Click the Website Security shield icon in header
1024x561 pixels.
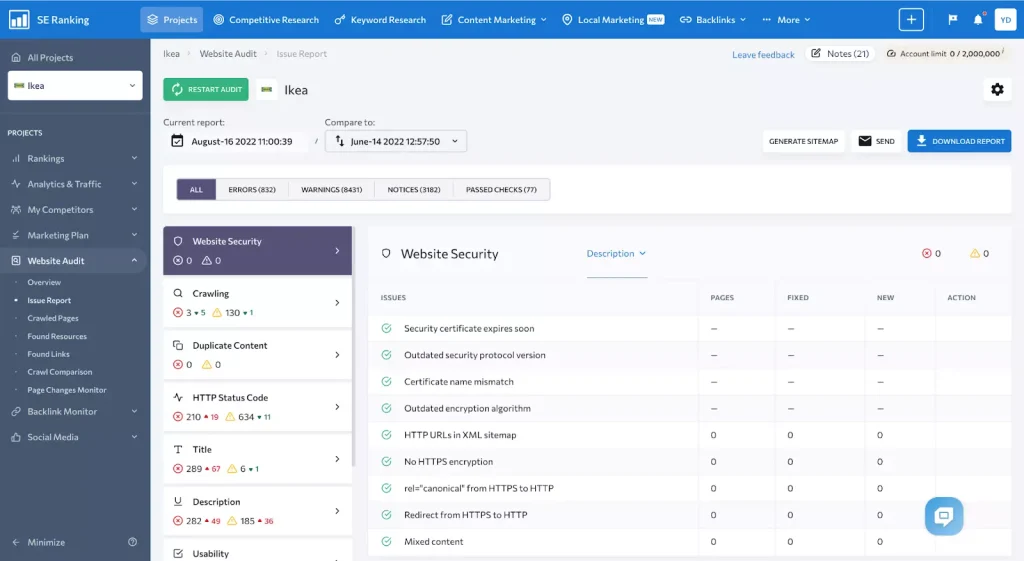point(386,253)
